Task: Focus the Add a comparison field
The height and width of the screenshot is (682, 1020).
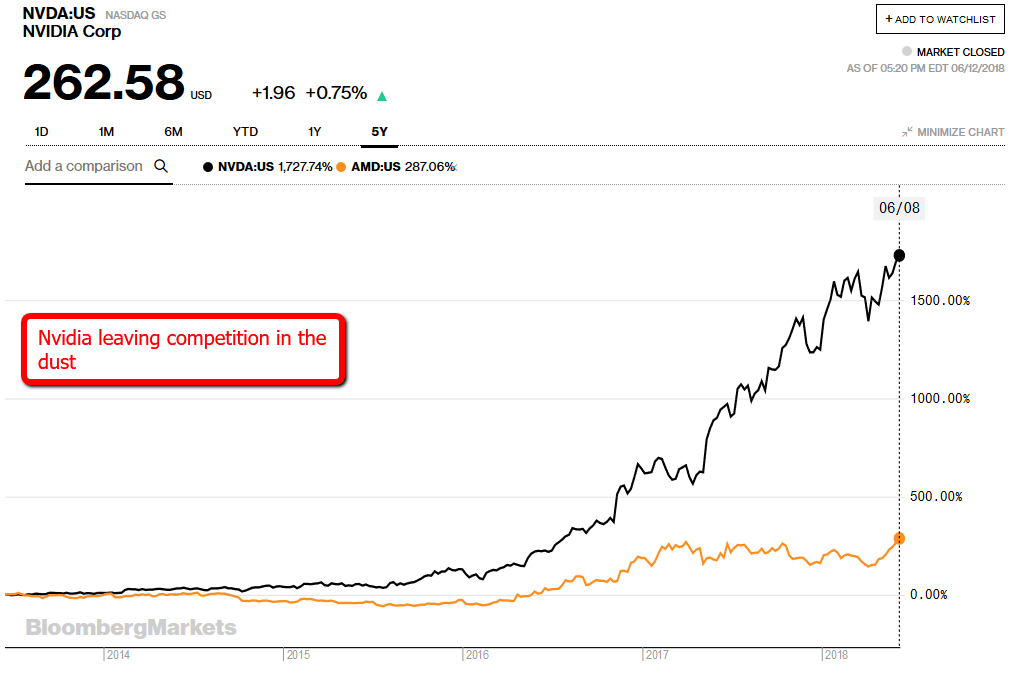Action: [x=84, y=167]
